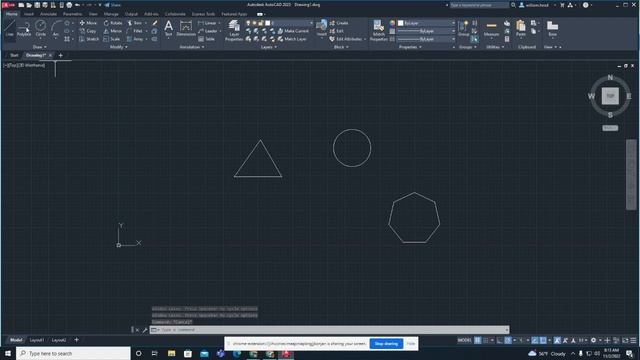Expand the Annotation panel
Viewport: 640px width, 360px height.
tap(192, 47)
